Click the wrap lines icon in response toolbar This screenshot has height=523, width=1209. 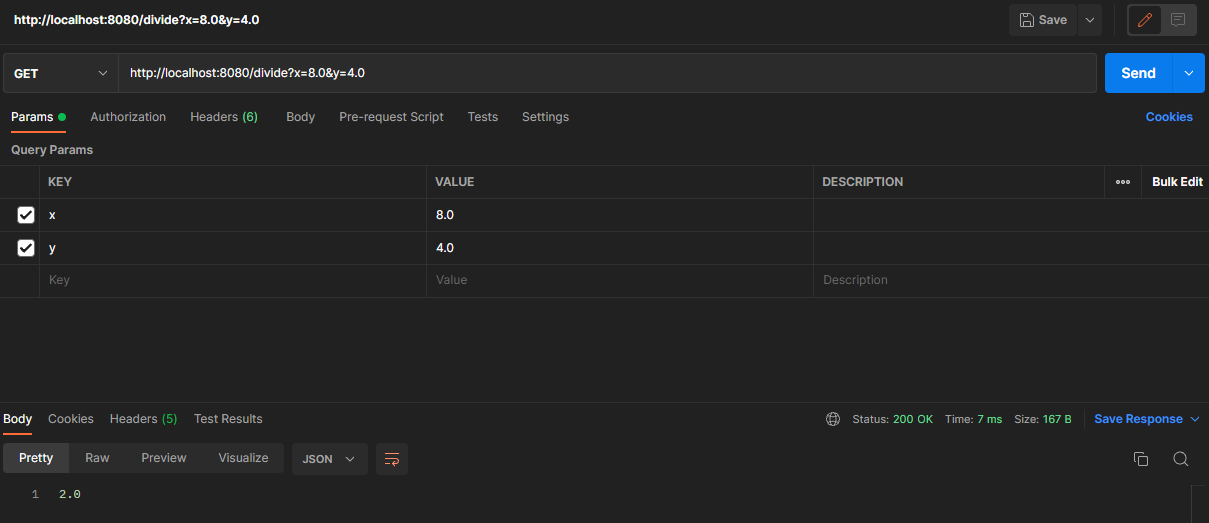pyautogui.click(x=392, y=459)
